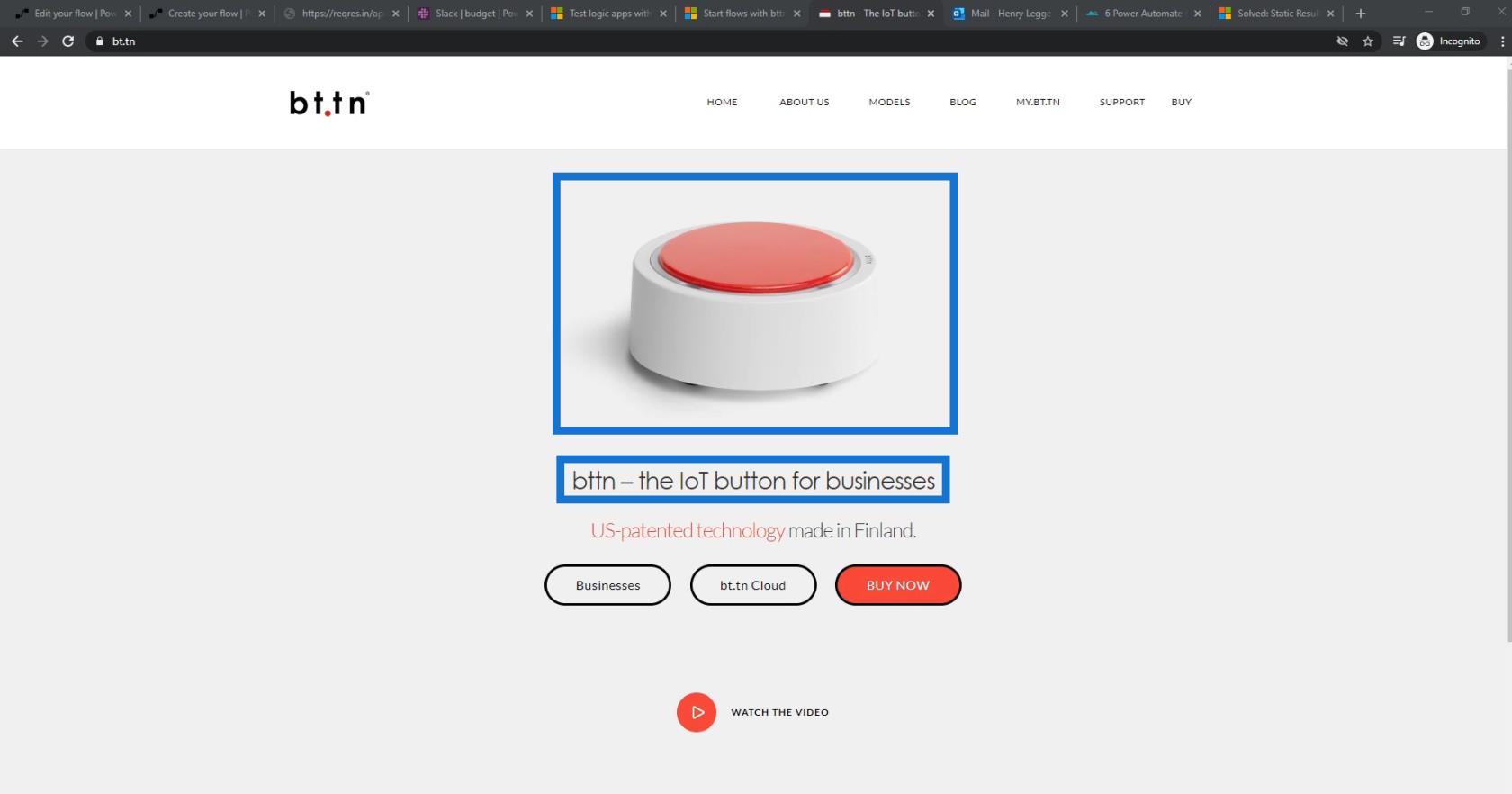Screen dimensions: 1512x794
Task: Close the 'Solved: Static Result' tab
Action: pyautogui.click(x=1330, y=14)
